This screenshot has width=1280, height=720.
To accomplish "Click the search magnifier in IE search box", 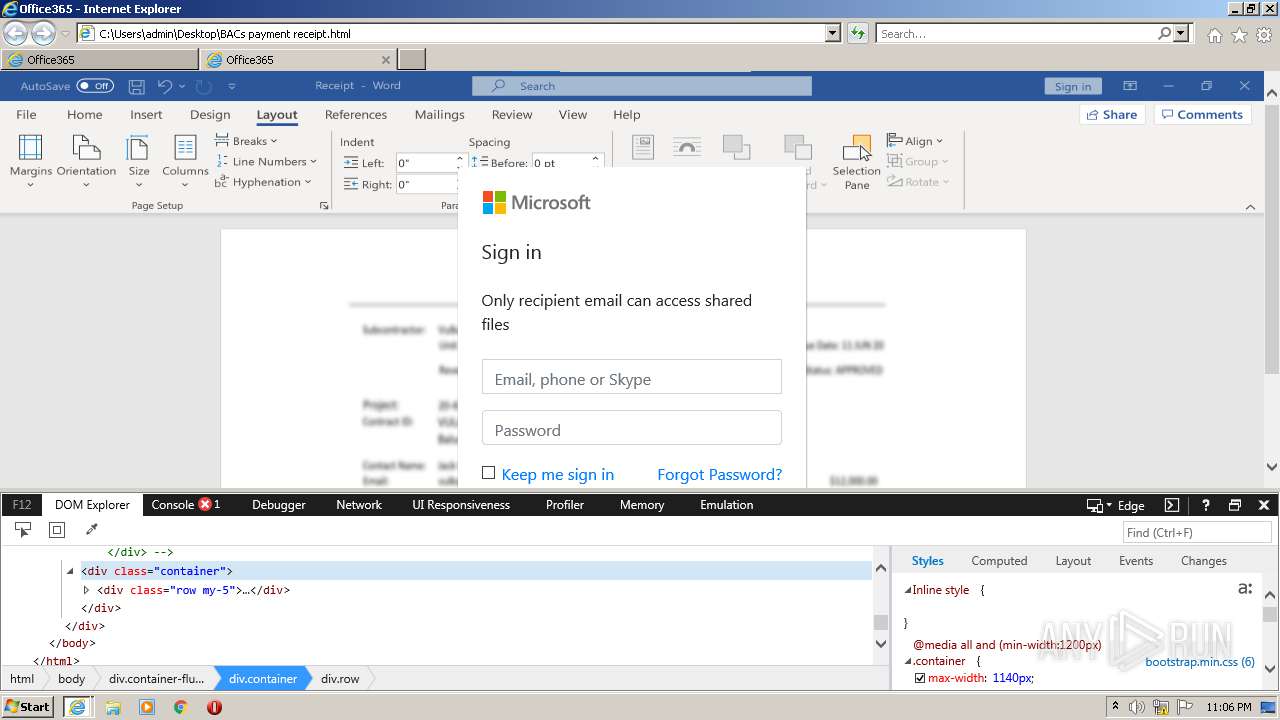I will click(x=1164, y=33).
